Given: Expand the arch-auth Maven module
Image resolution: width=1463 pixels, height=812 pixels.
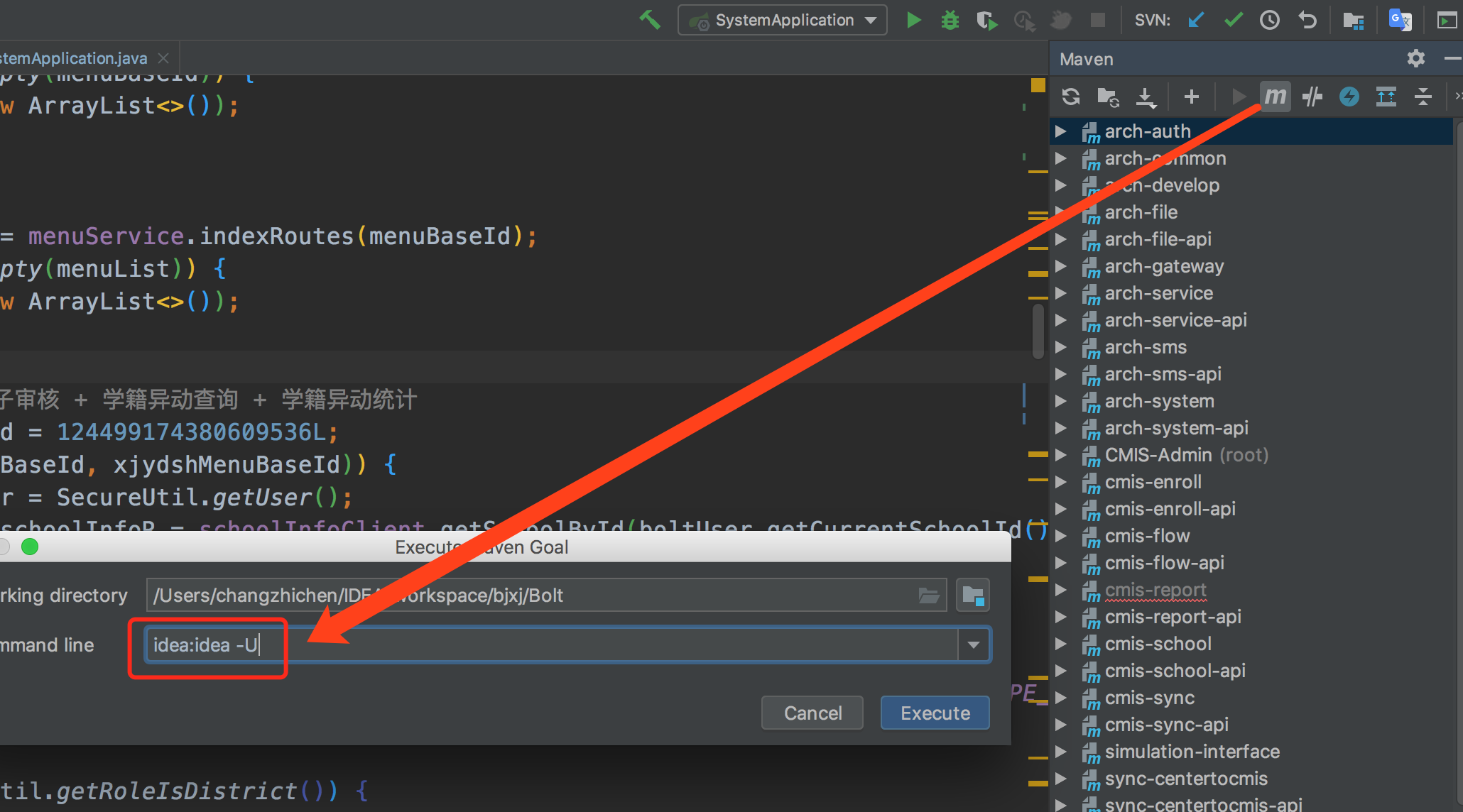Looking at the screenshot, I should point(1060,131).
